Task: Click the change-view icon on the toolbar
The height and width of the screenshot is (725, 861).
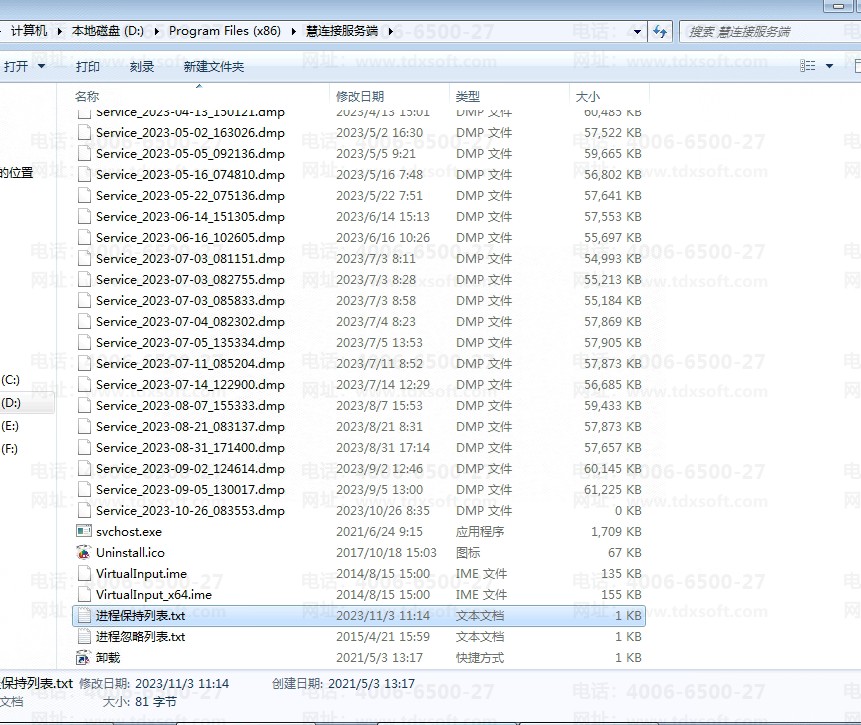Action: (x=808, y=65)
